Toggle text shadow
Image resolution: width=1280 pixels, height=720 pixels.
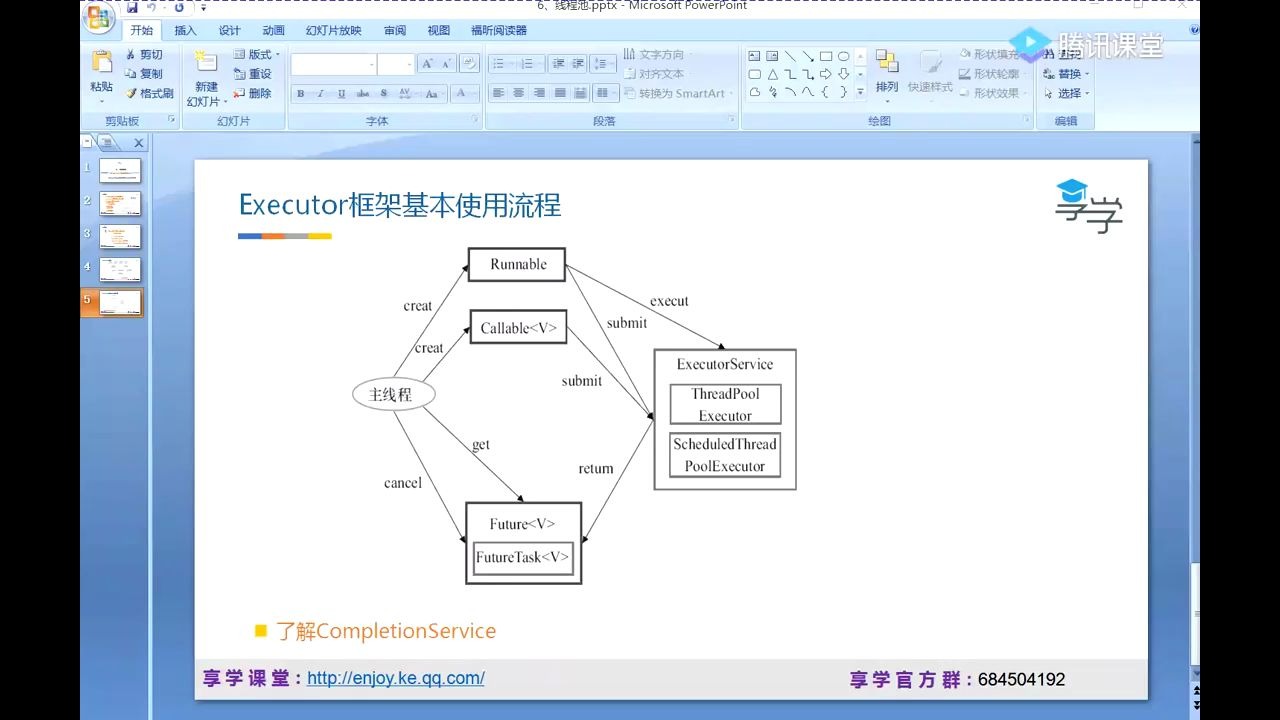383,94
